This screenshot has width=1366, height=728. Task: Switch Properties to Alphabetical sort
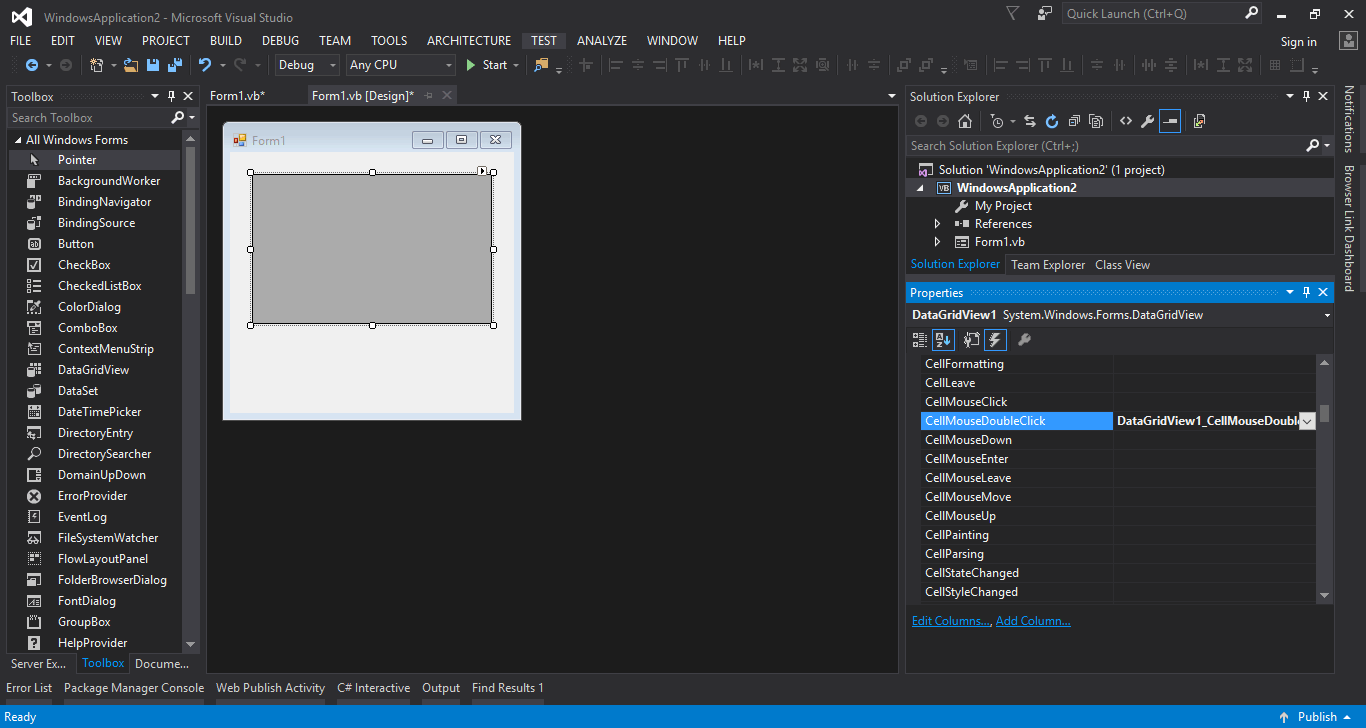(943, 340)
